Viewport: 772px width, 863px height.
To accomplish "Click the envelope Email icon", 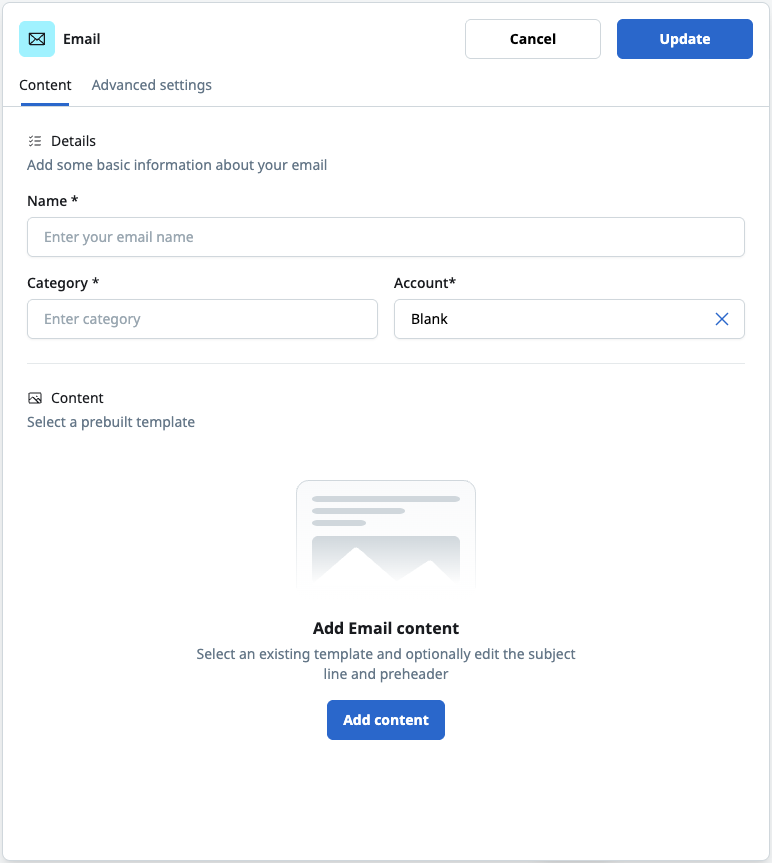I will click(37, 39).
